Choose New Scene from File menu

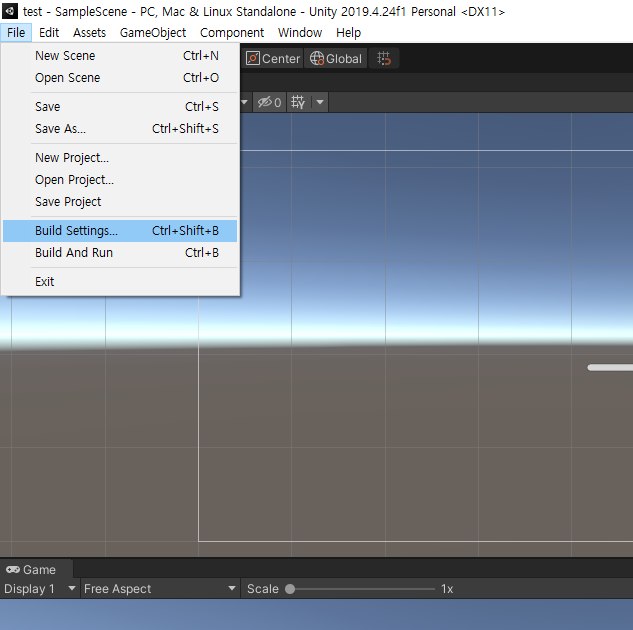pos(120,56)
